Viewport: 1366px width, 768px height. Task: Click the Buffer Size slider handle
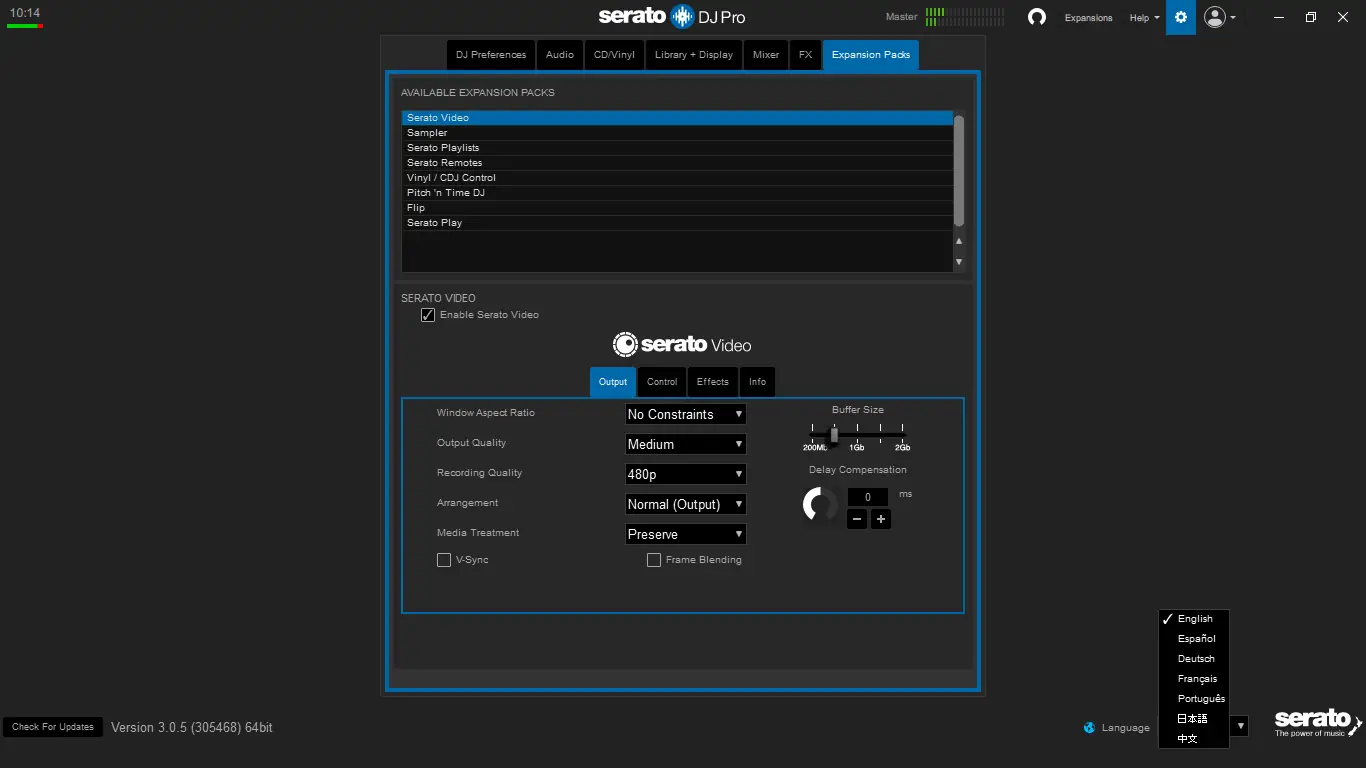click(834, 435)
